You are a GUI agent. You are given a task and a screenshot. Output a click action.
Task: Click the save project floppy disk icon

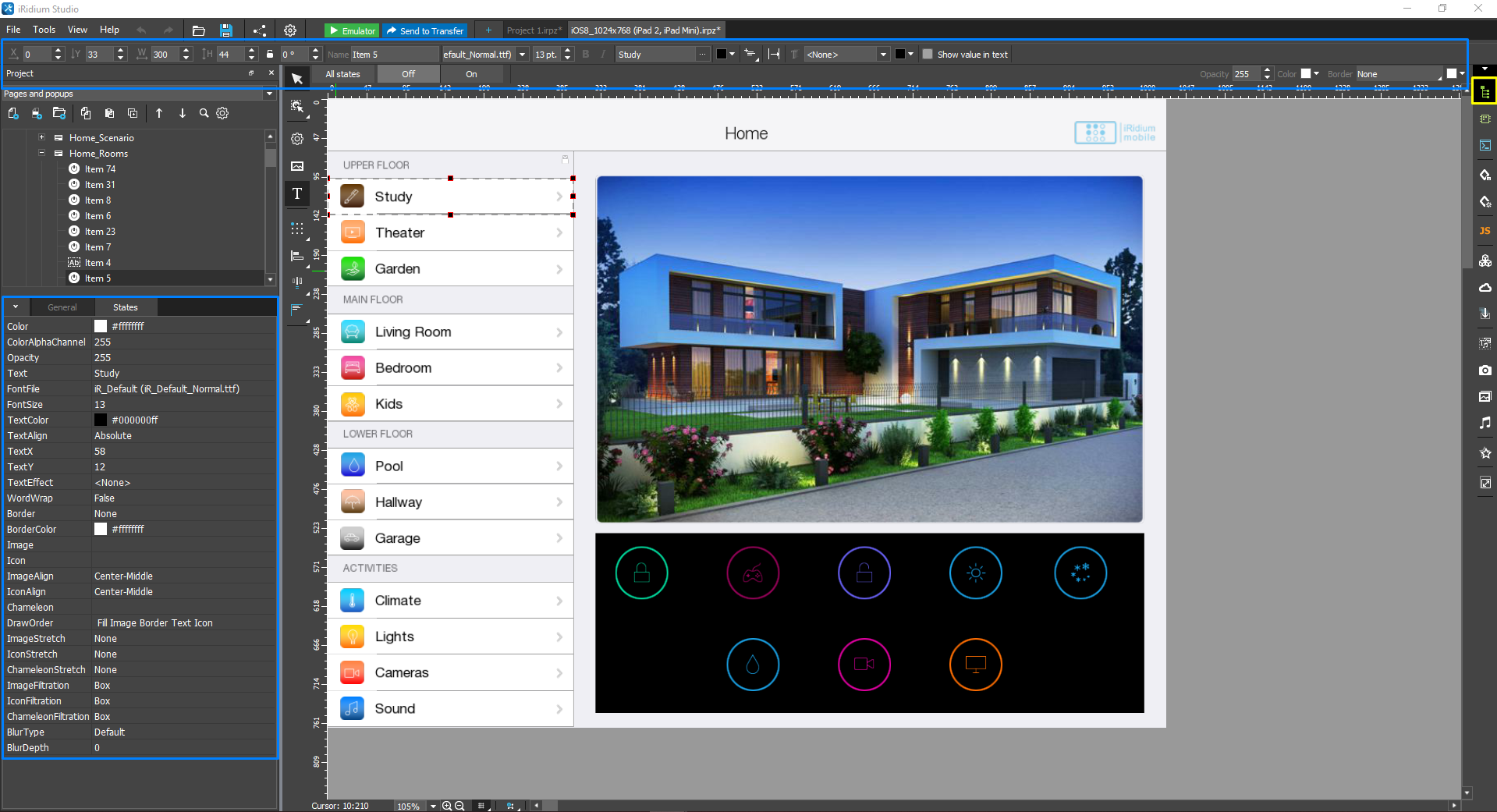coord(225,30)
